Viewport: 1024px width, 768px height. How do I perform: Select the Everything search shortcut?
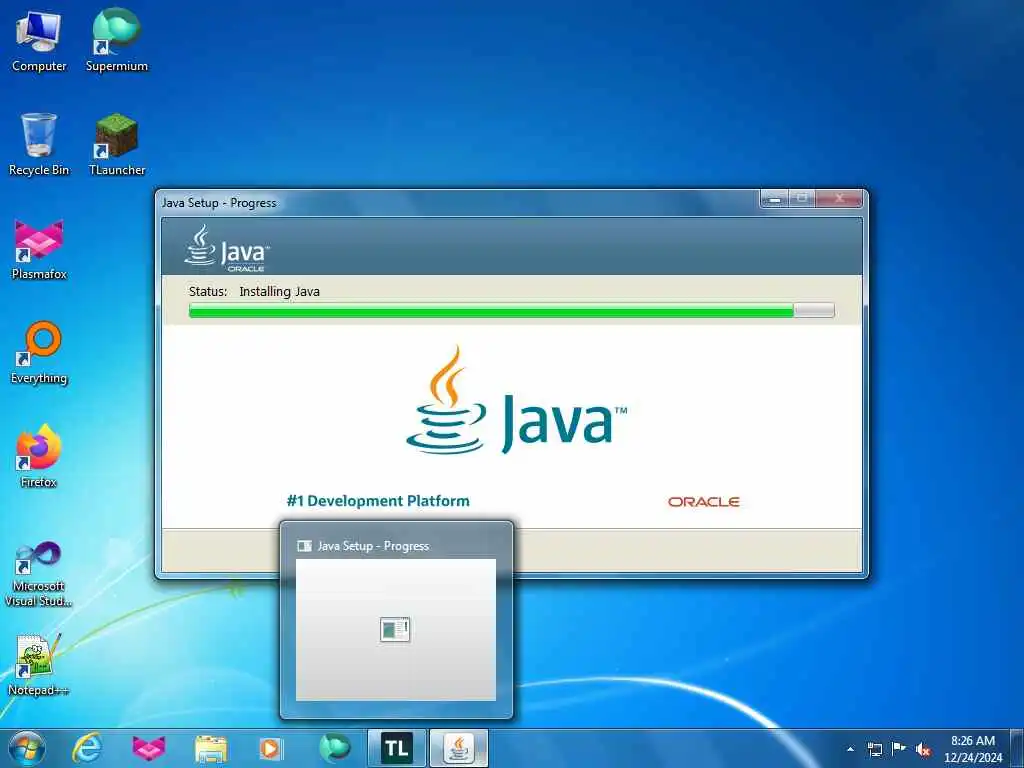click(39, 353)
